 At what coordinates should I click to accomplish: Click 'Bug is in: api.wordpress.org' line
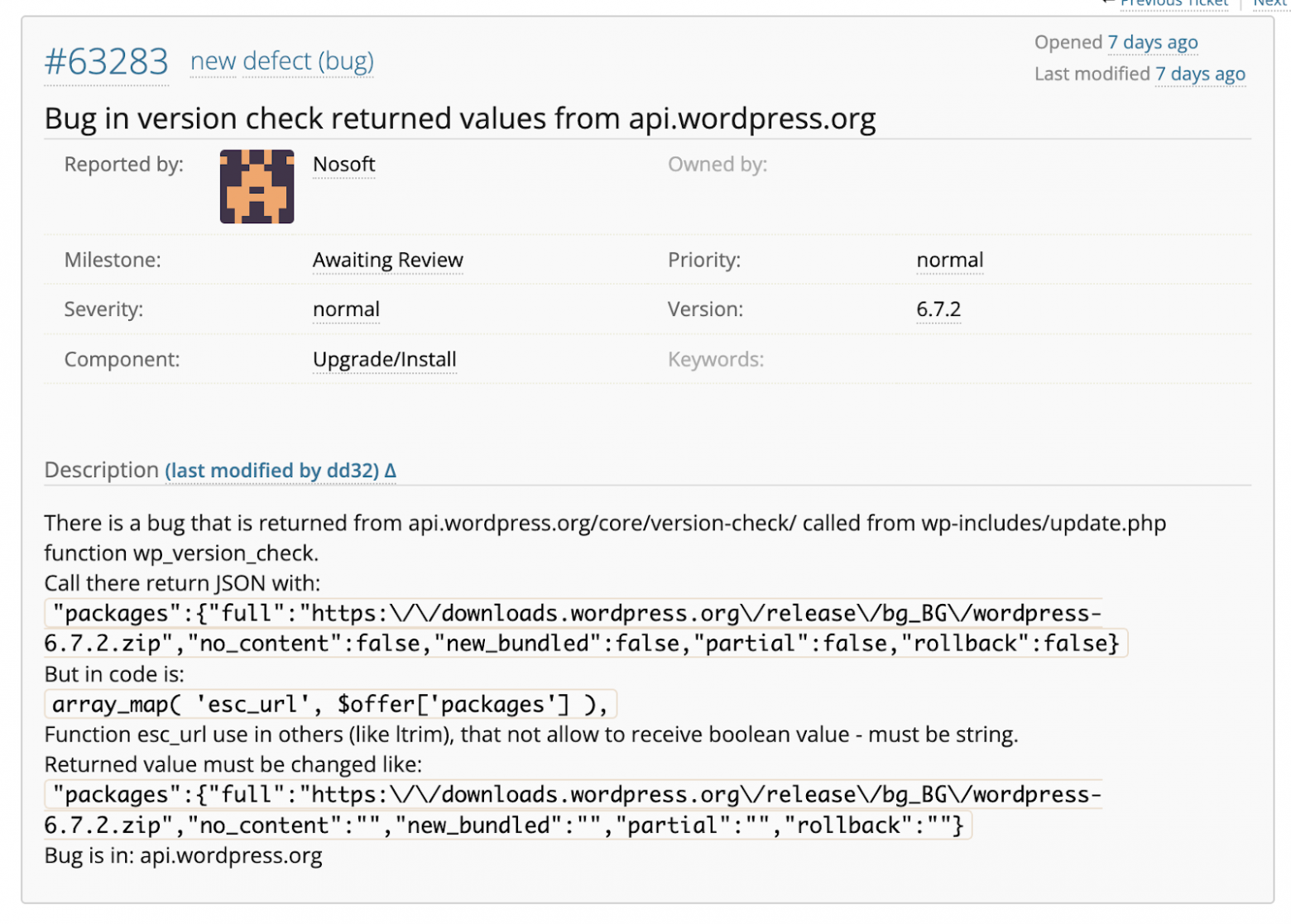point(183,855)
